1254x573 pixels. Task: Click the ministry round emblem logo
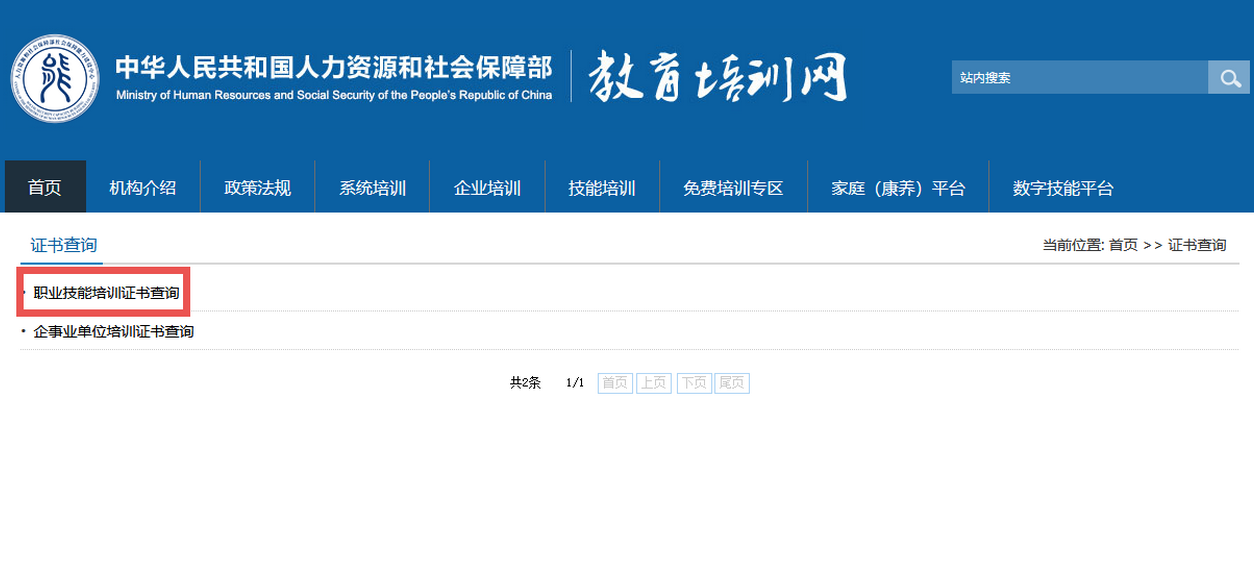pos(55,77)
